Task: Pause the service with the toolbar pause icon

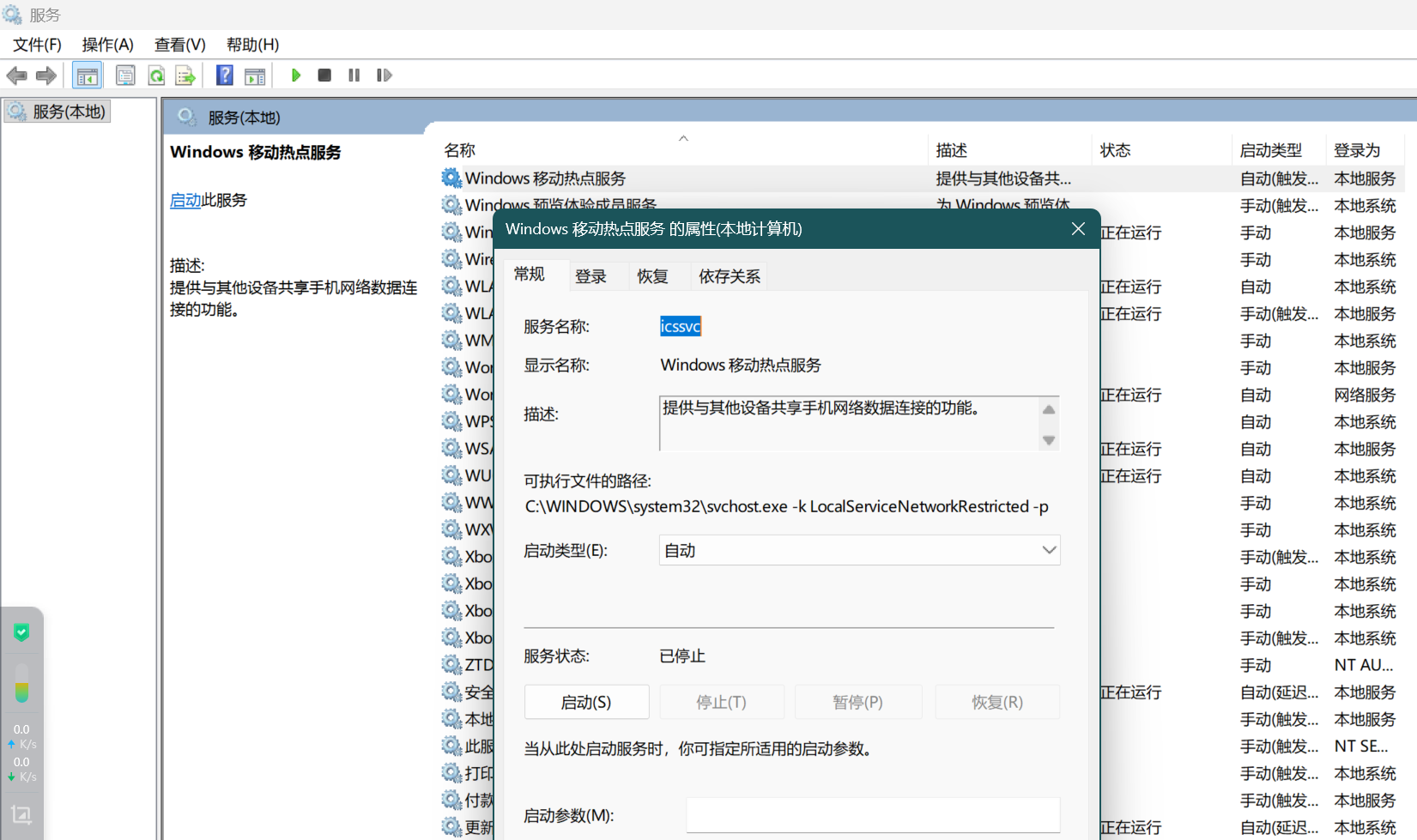Action: point(354,76)
